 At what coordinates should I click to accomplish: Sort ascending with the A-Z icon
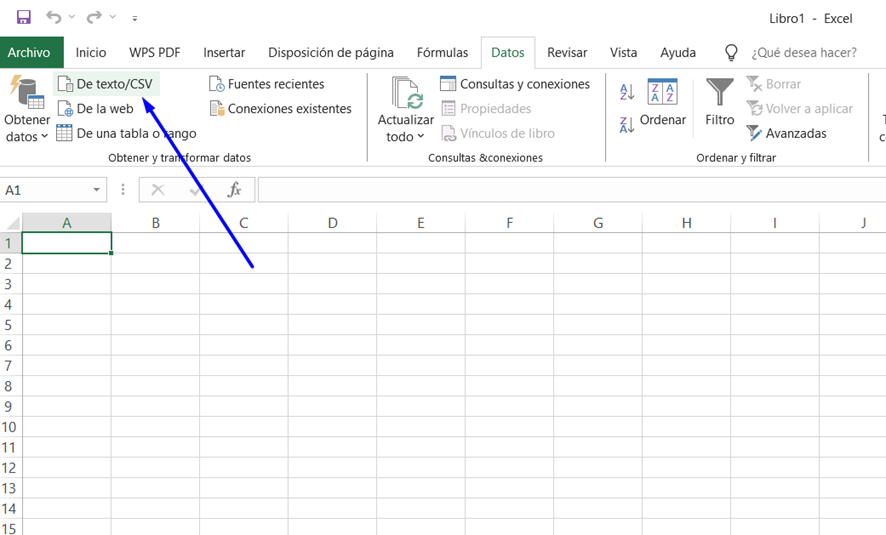pyautogui.click(x=627, y=92)
